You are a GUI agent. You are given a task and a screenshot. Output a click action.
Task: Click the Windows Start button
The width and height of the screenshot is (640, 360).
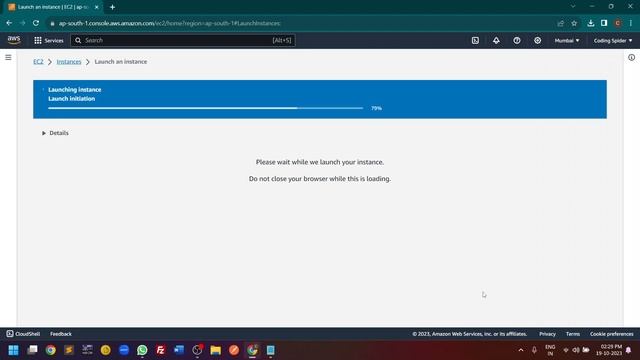point(13,350)
